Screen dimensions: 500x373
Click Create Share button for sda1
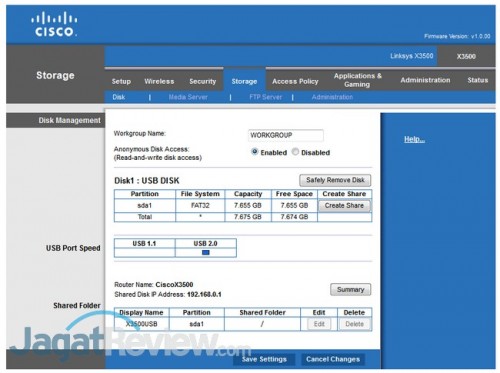pyautogui.click(x=344, y=206)
